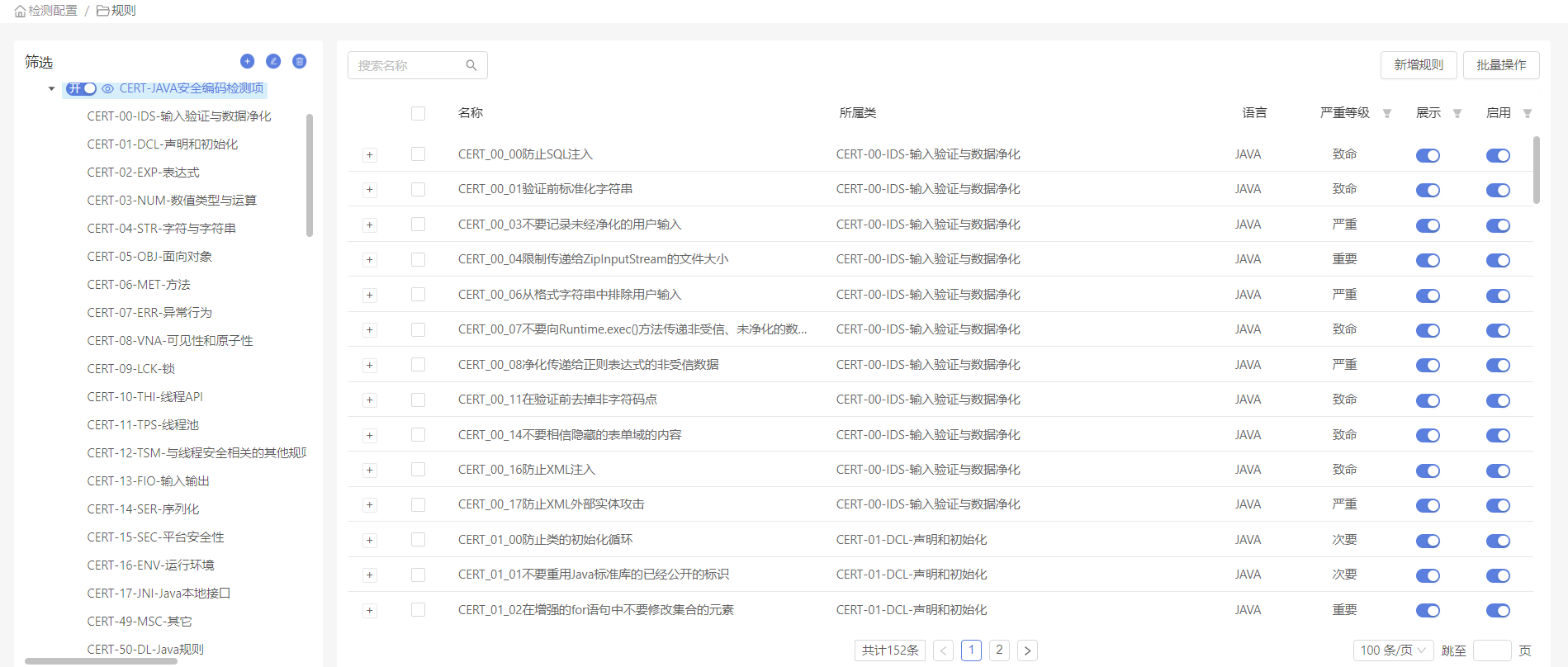Toggle 启用 switch for CERT_01_00防止类的初始化循环
Image resolution: width=1568 pixels, height=667 pixels.
[1498, 541]
